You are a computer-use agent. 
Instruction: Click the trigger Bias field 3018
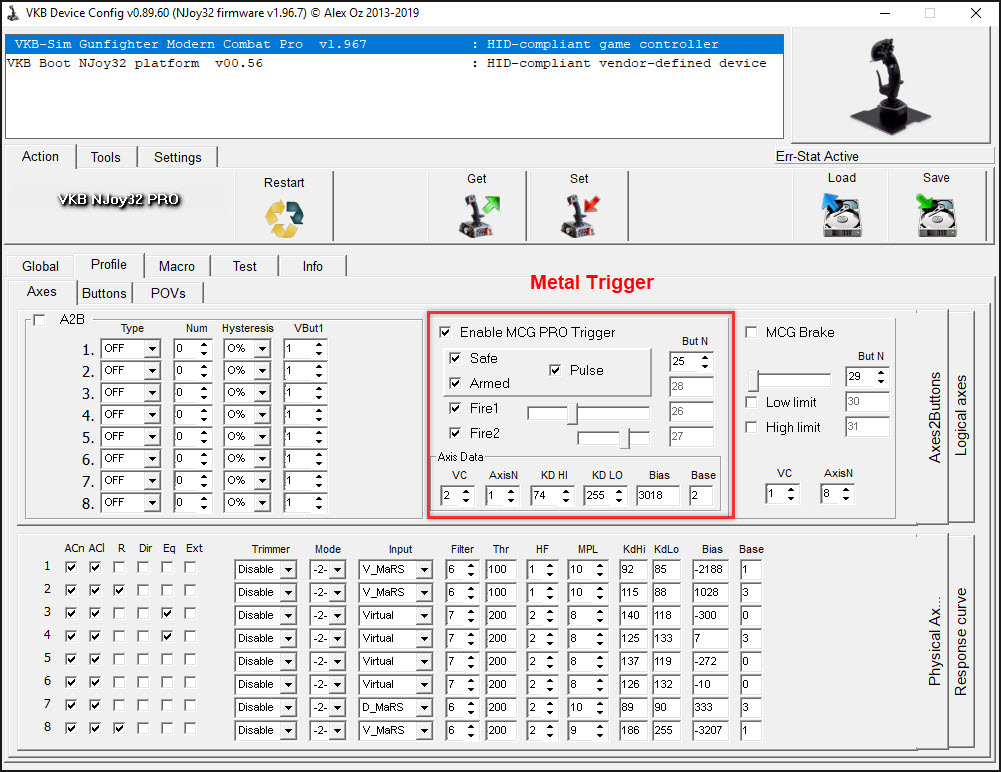(658, 496)
